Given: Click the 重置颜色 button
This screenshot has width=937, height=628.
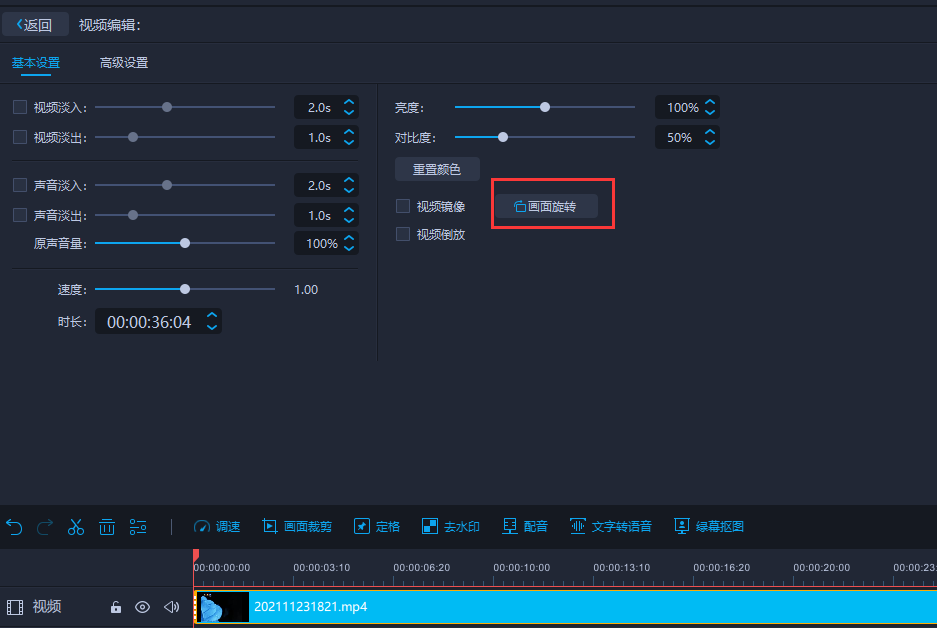Looking at the screenshot, I should pyautogui.click(x=437, y=169).
